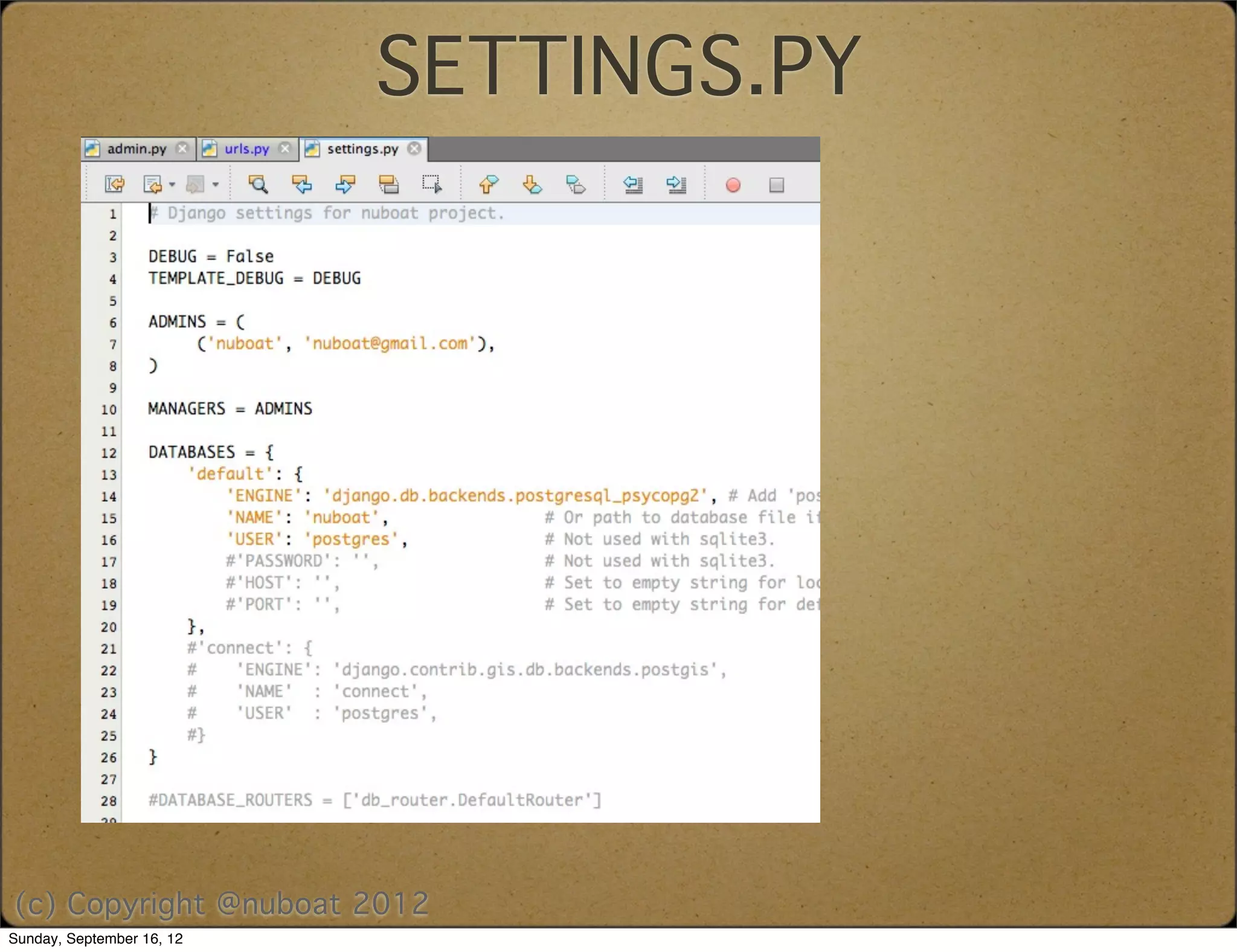Click line number 1 in gutter
1237x952 pixels.
pyautogui.click(x=112, y=214)
